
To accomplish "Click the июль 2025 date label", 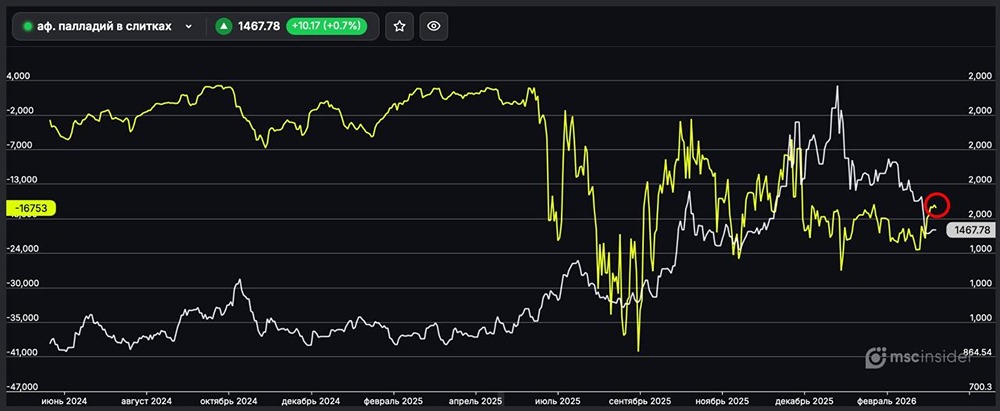I will 558,401.
